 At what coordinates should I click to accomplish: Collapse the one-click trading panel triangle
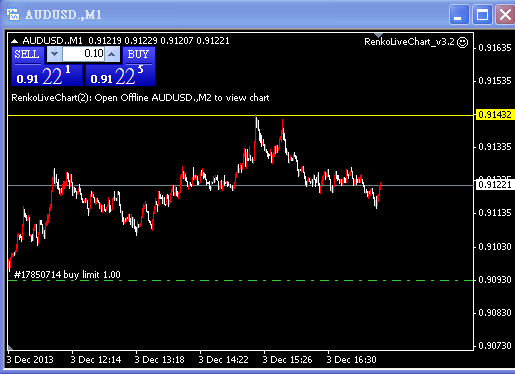(14, 41)
